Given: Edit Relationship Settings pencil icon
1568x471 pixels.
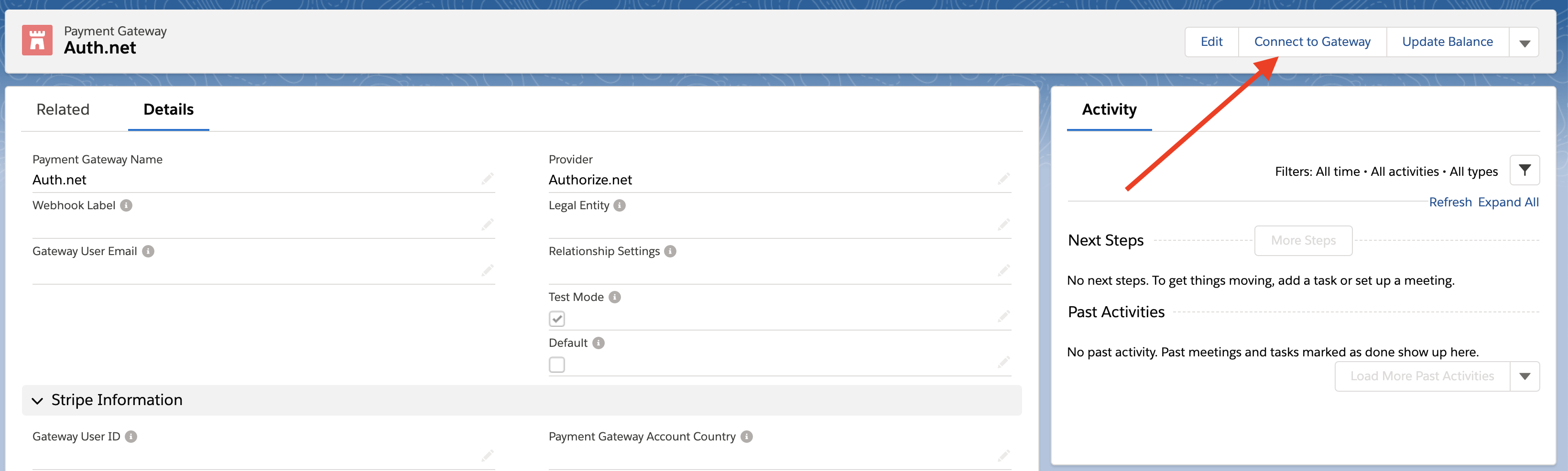Looking at the screenshot, I should (1004, 270).
